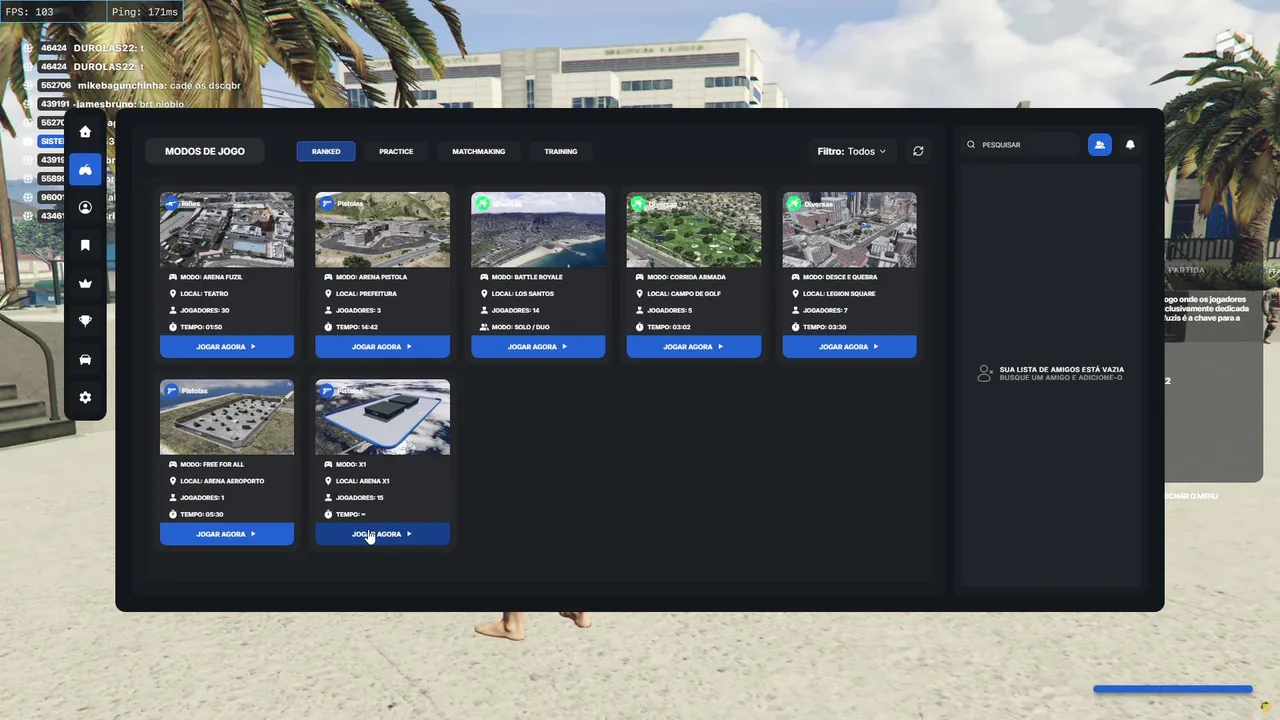The image size is (1280, 720).
Task: Click the Legion Square map thumbnail
Action: pos(849,230)
